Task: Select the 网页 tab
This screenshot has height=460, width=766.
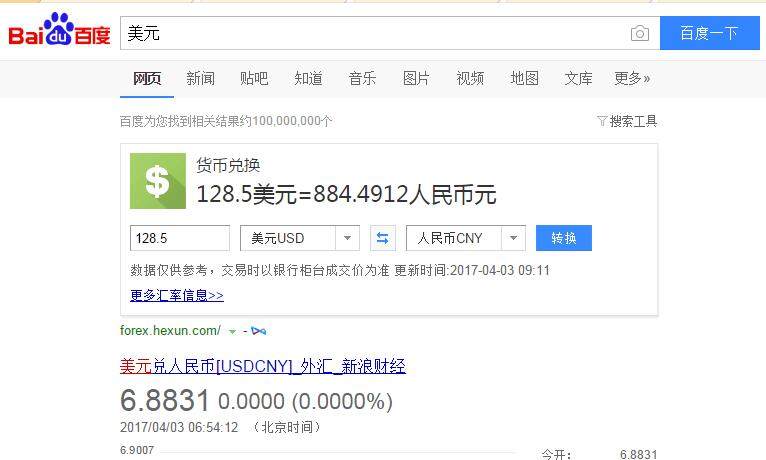Action: pyautogui.click(x=147, y=78)
